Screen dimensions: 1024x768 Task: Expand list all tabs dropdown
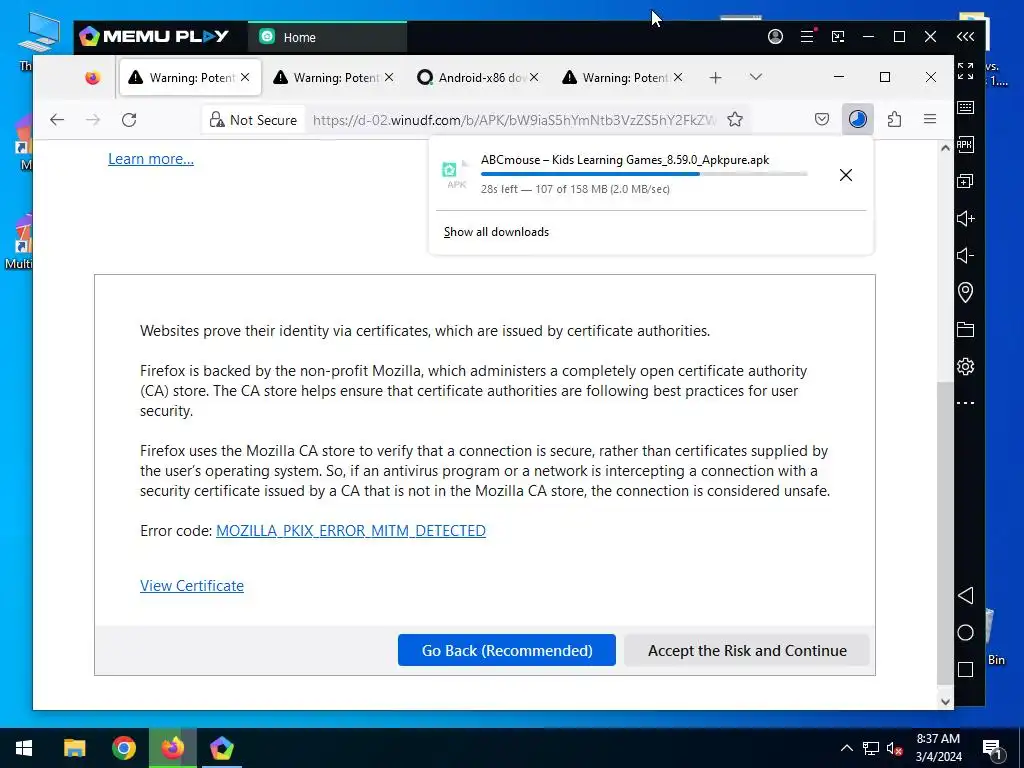pos(756,77)
